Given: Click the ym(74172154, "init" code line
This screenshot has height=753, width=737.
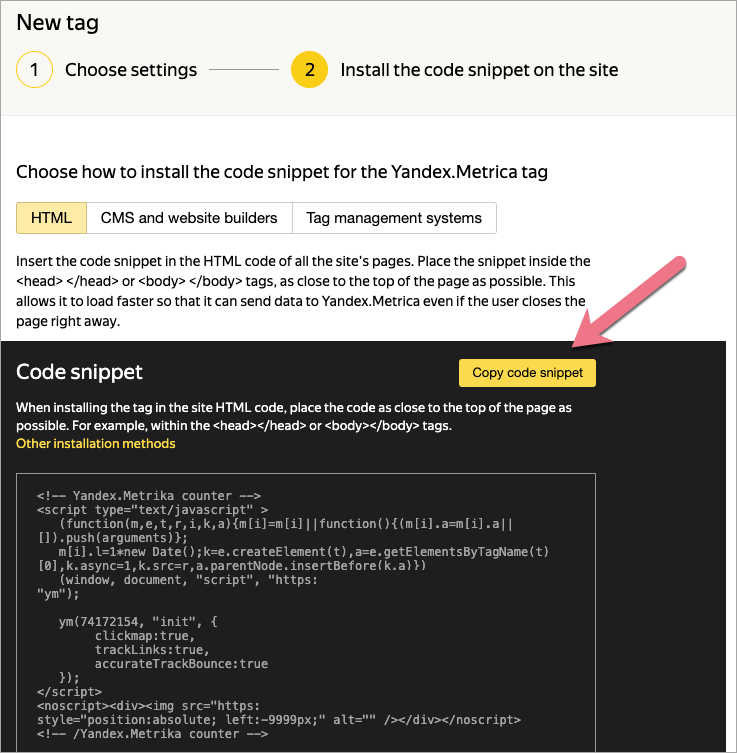Looking at the screenshot, I should click(x=138, y=621).
